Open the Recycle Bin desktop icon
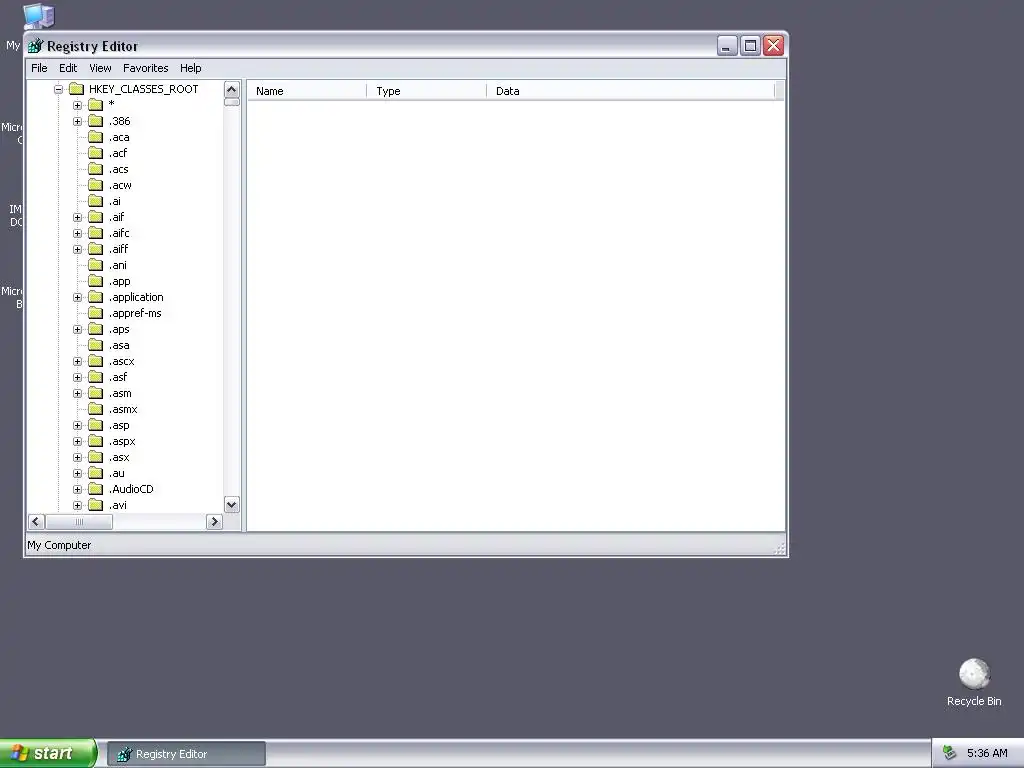Viewport: 1024px width, 768px height. pyautogui.click(x=974, y=682)
